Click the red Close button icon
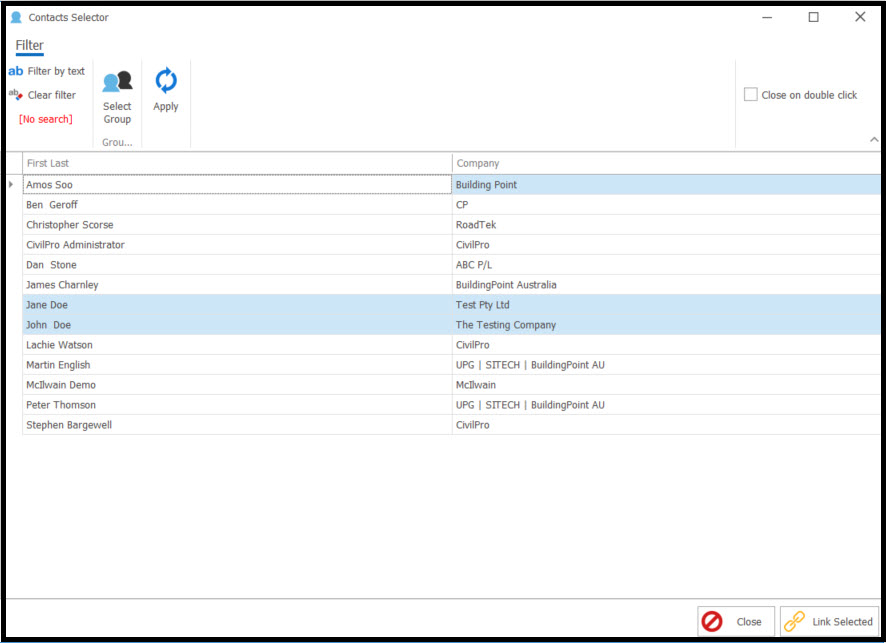 pos(712,621)
